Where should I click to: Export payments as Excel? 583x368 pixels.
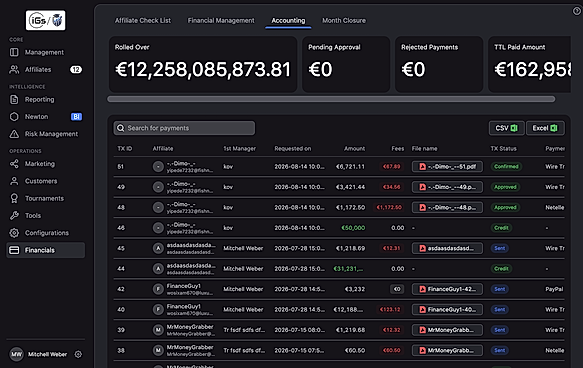pyautogui.click(x=545, y=128)
